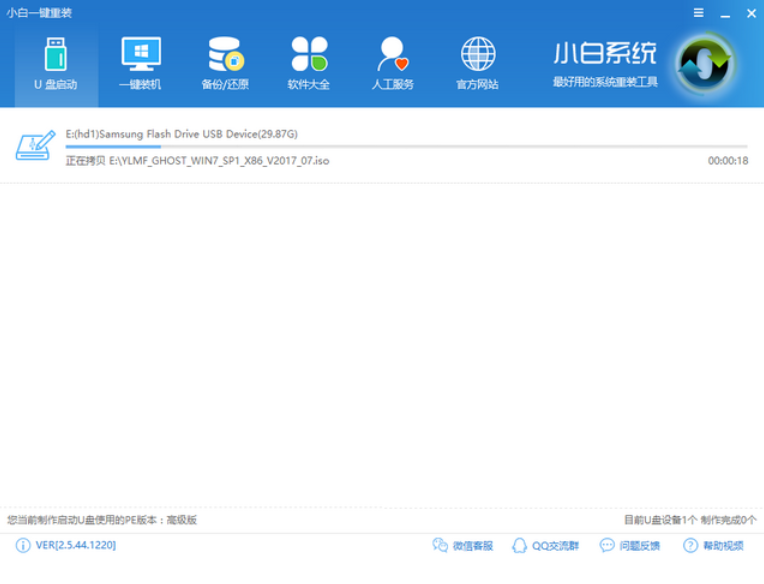
Task: Click the round 小白系统 logo icon
Action: click(x=706, y=65)
